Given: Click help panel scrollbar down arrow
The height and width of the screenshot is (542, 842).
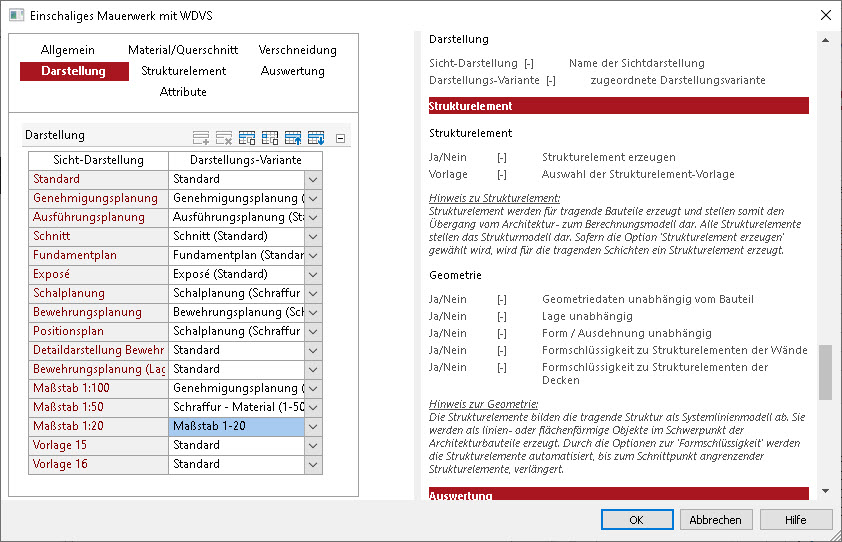Looking at the screenshot, I should point(825,490).
